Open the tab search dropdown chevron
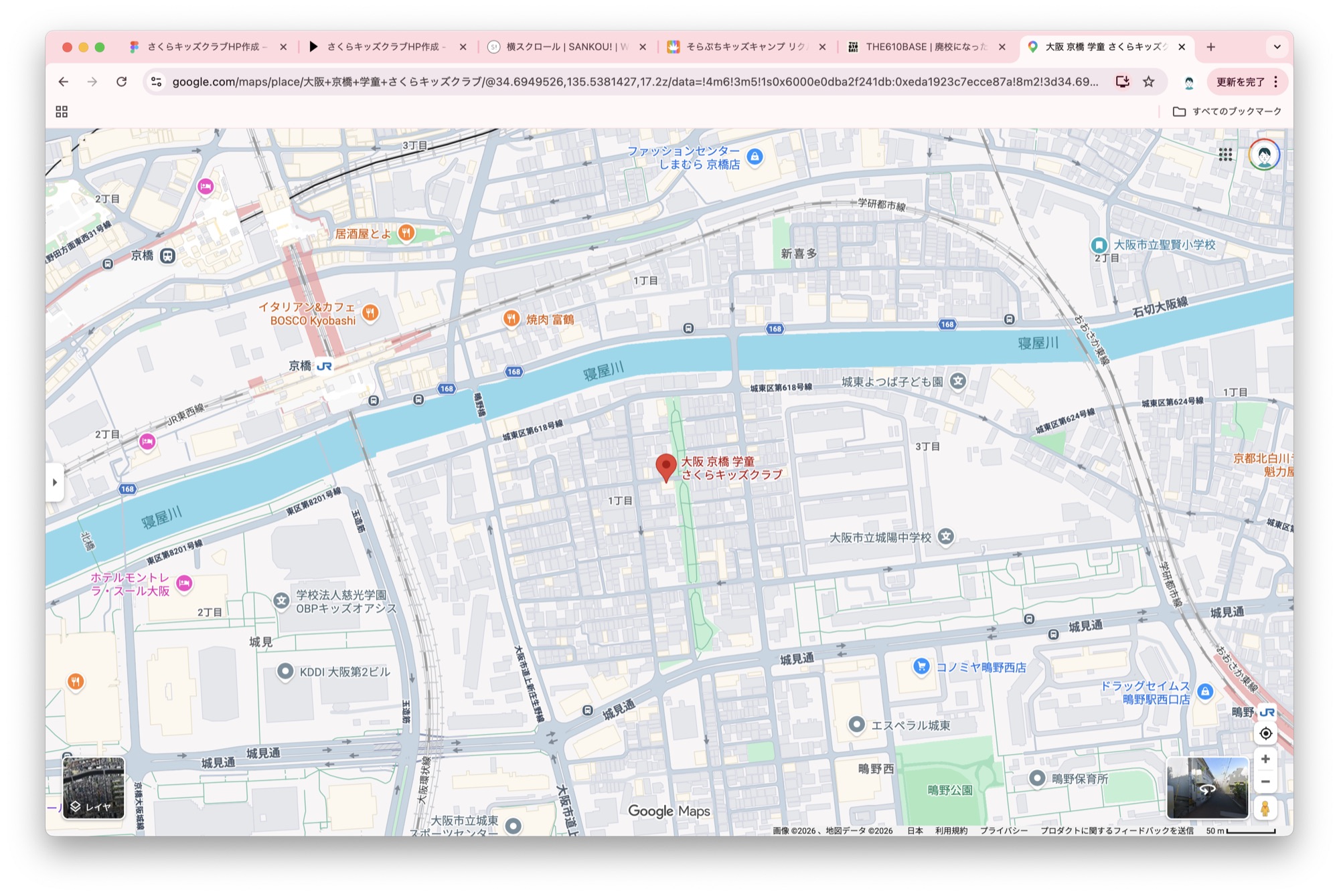This screenshot has height=896, width=1339. pyautogui.click(x=1277, y=47)
